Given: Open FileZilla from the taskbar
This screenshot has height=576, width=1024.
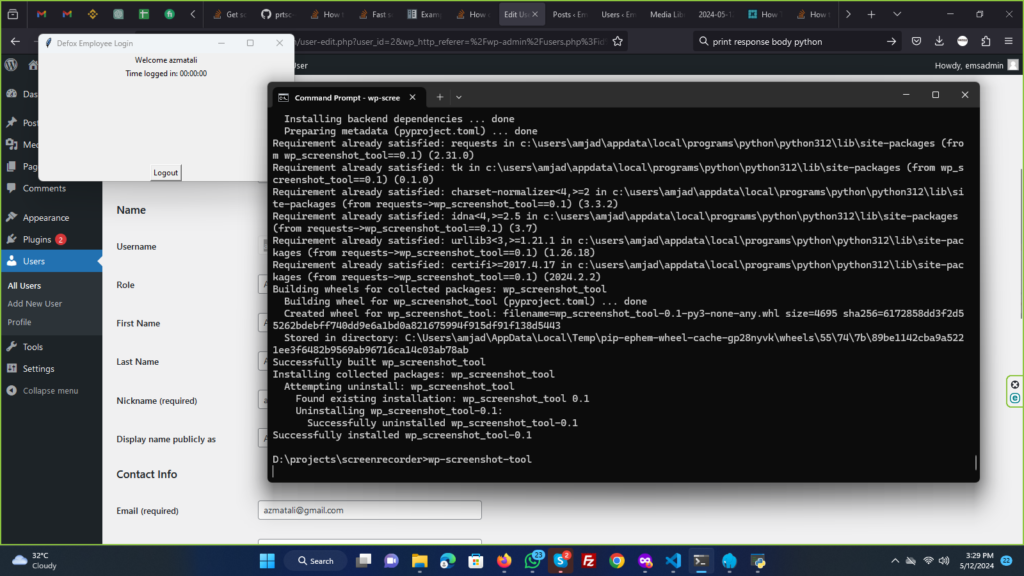Looking at the screenshot, I should coord(589,561).
